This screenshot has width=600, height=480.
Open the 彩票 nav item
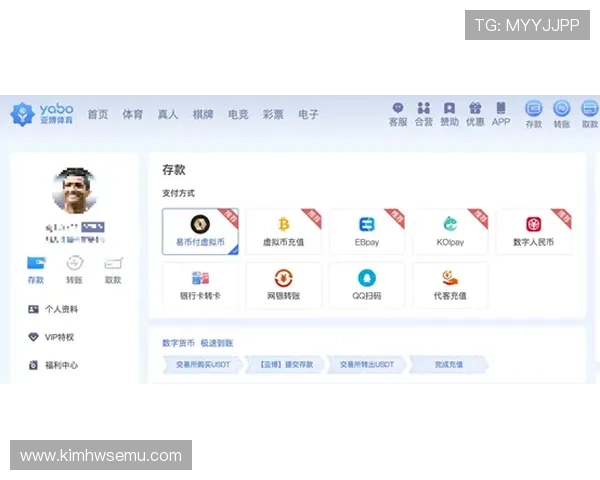273,114
